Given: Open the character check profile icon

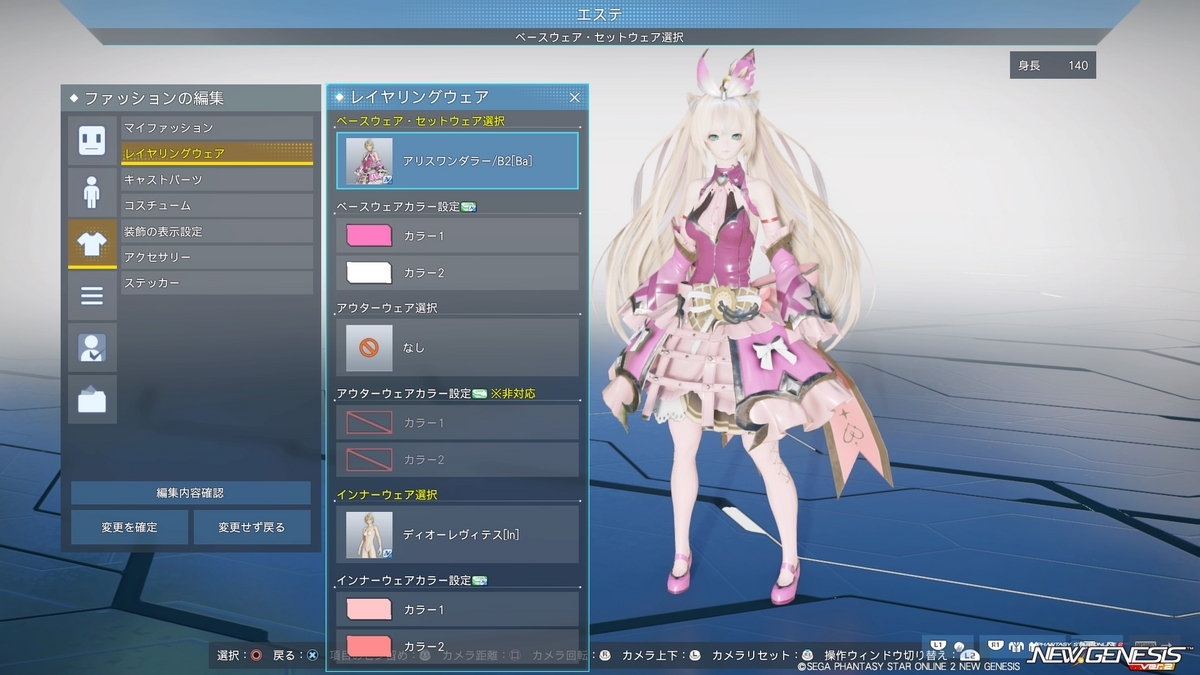Looking at the screenshot, I should pos(92,348).
